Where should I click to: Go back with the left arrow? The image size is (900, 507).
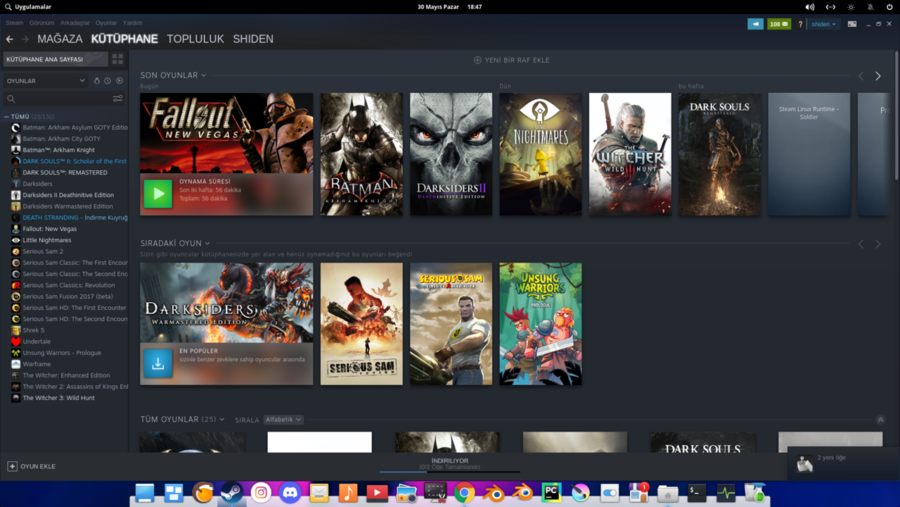pyautogui.click(x=9, y=39)
